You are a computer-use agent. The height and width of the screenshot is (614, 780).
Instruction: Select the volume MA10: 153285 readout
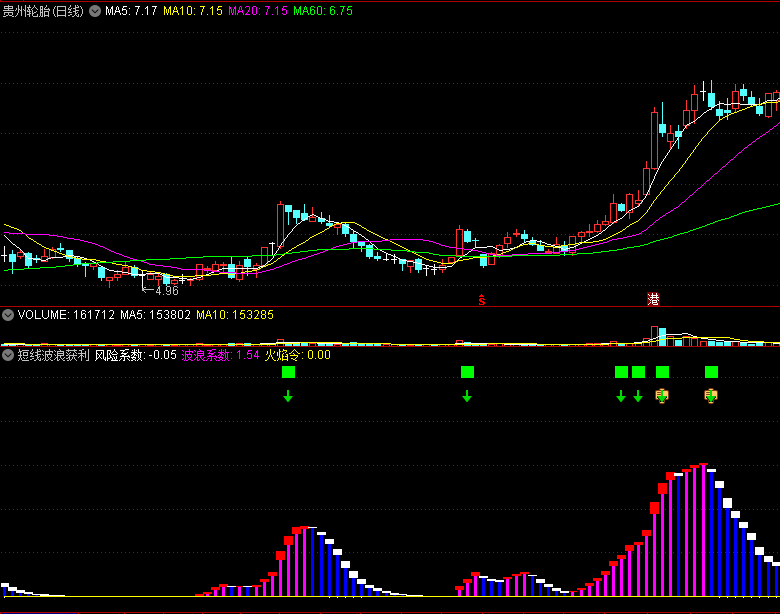click(x=235, y=315)
